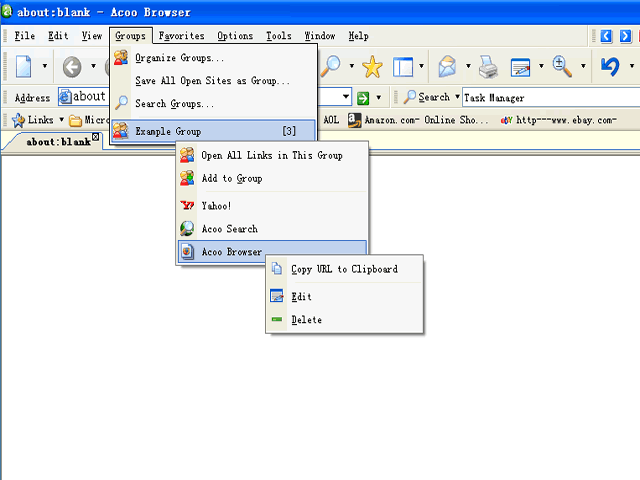Choose Add to Group
This screenshot has height=480, width=640.
coord(272,178)
